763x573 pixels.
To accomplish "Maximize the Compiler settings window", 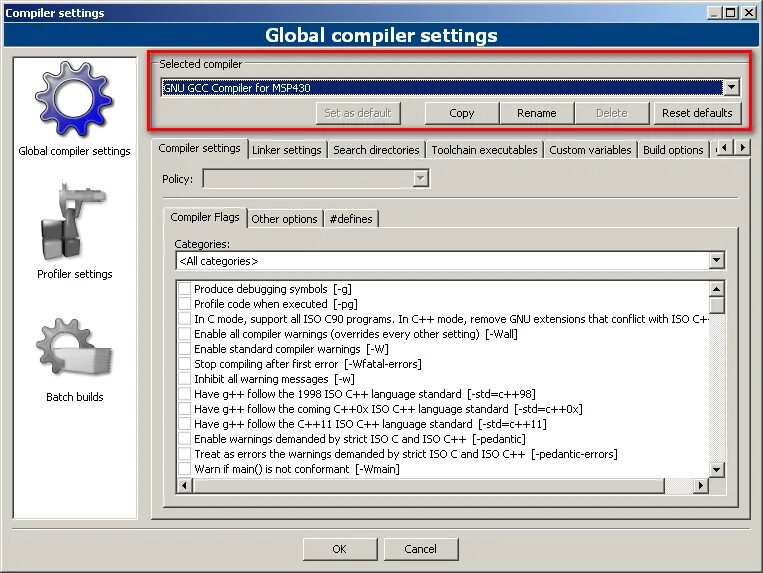I will (x=730, y=13).
